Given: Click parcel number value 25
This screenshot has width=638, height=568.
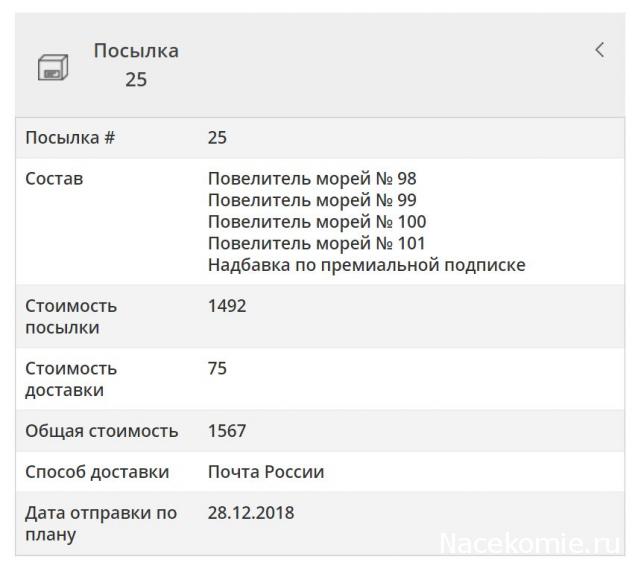Looking at the screenshot, I should (217, 138).
